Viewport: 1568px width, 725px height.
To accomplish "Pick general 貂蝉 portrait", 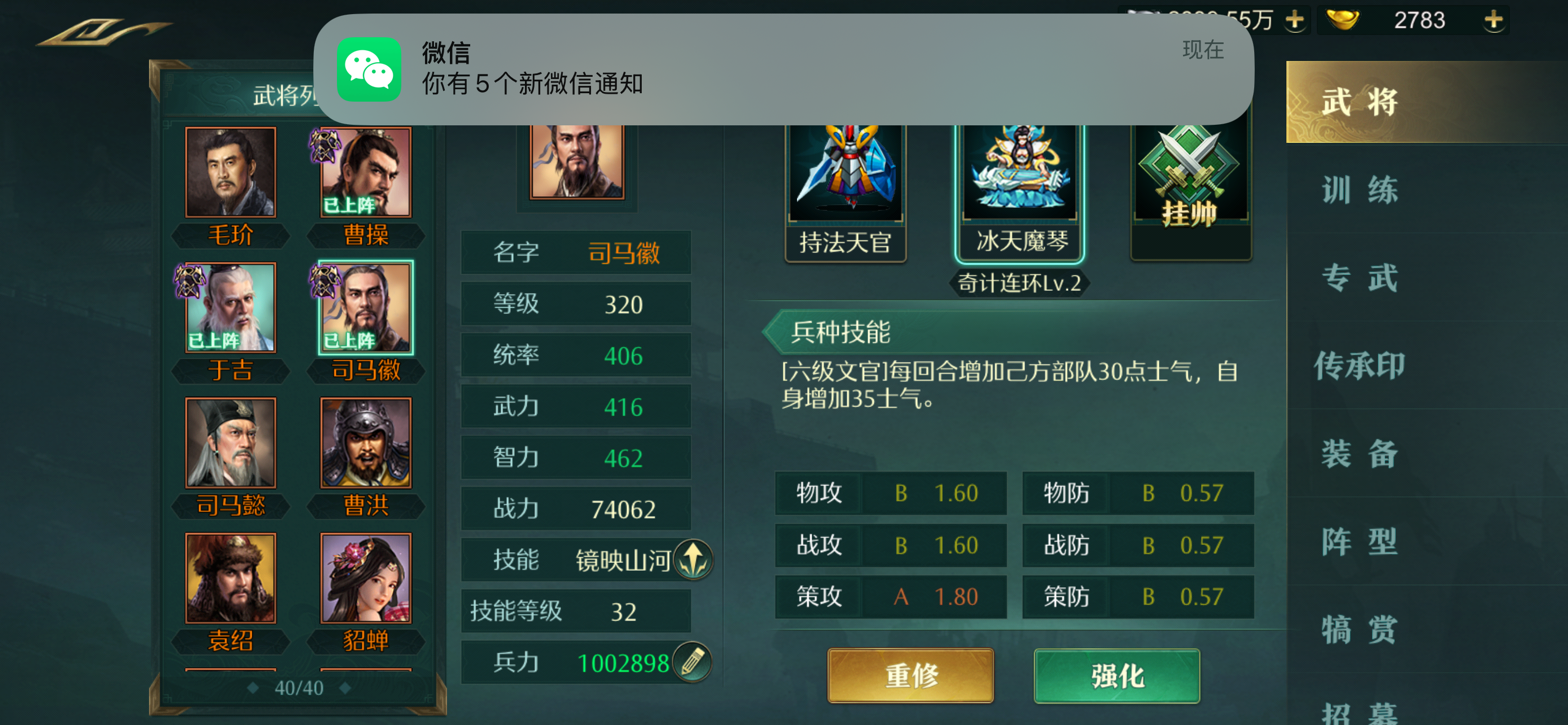I will (x=366, y=578).
